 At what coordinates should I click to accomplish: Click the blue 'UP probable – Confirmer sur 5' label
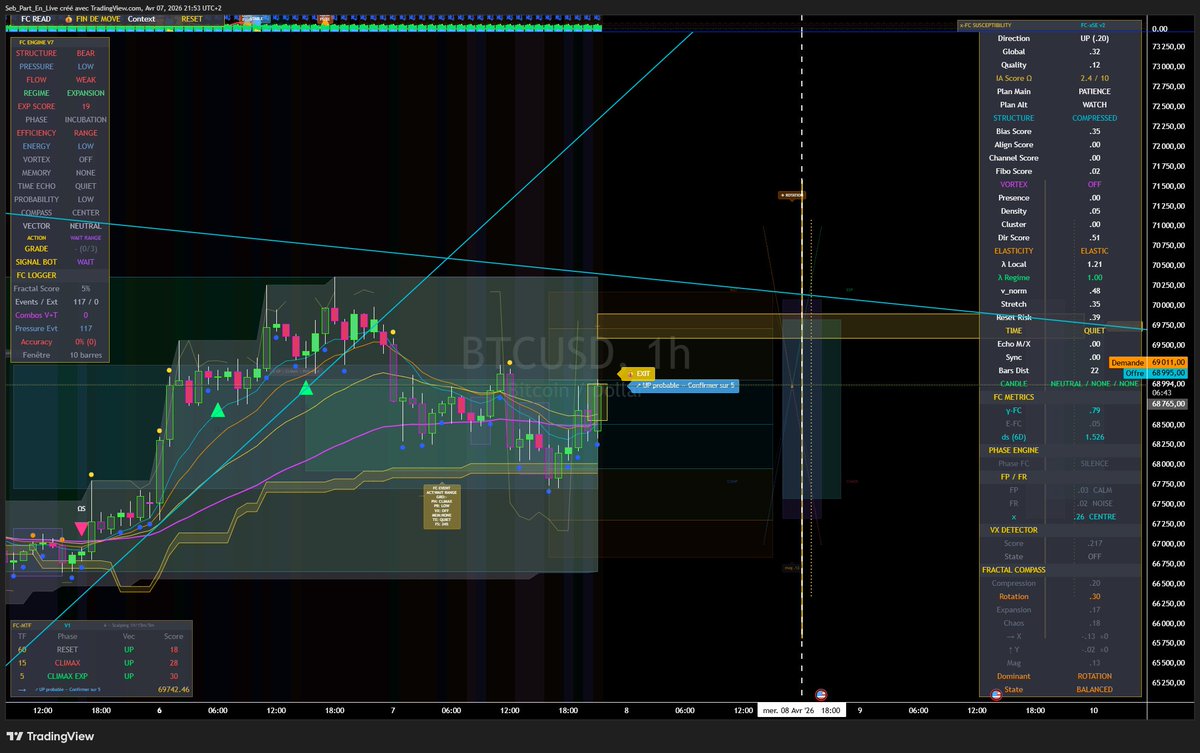pyautogui.click(x=686, y=386)
